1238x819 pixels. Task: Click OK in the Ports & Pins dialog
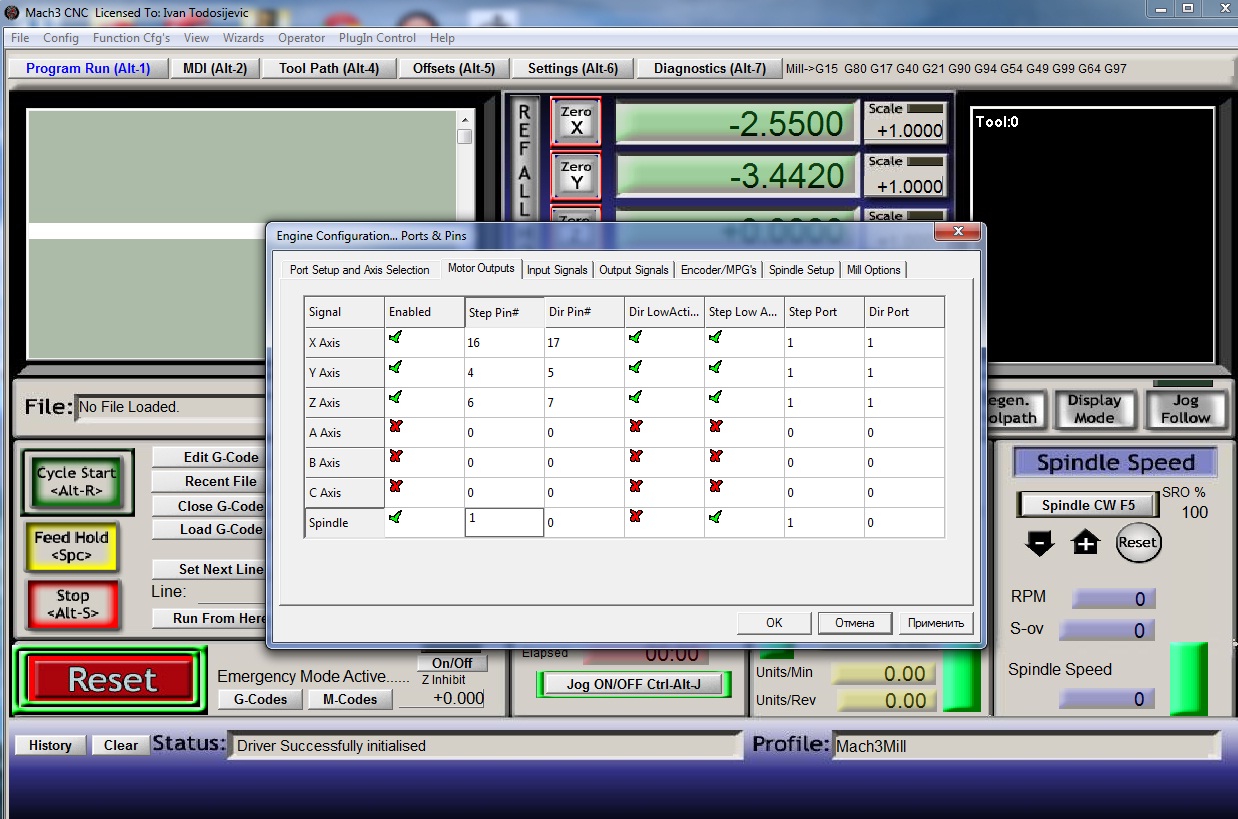click(x=774, y=622)
